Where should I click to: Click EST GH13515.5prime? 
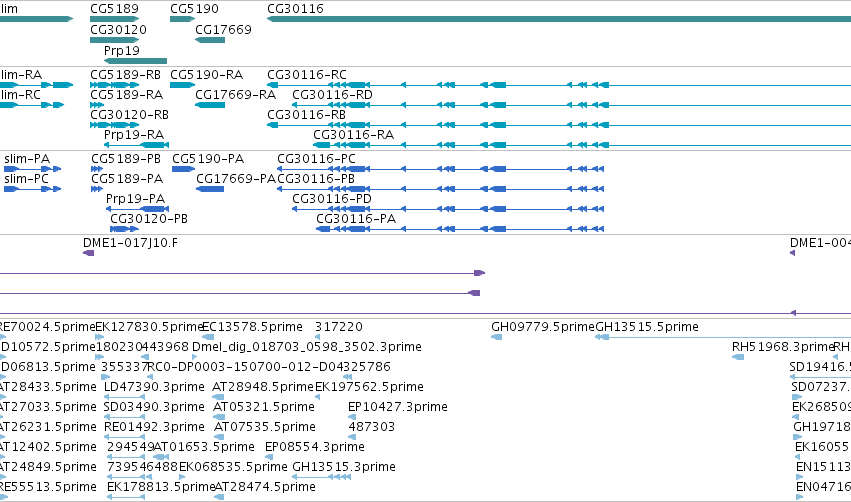pos(647,327)
